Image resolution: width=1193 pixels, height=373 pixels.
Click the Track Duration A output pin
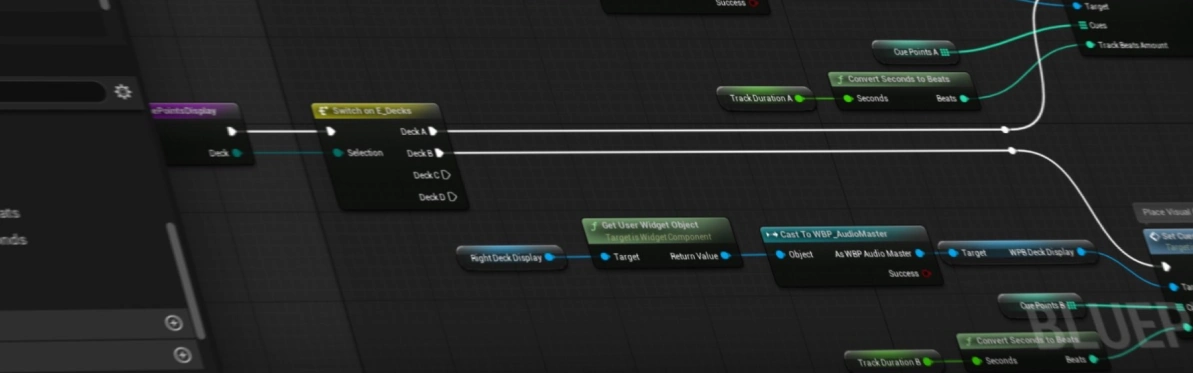click(799, 98)
